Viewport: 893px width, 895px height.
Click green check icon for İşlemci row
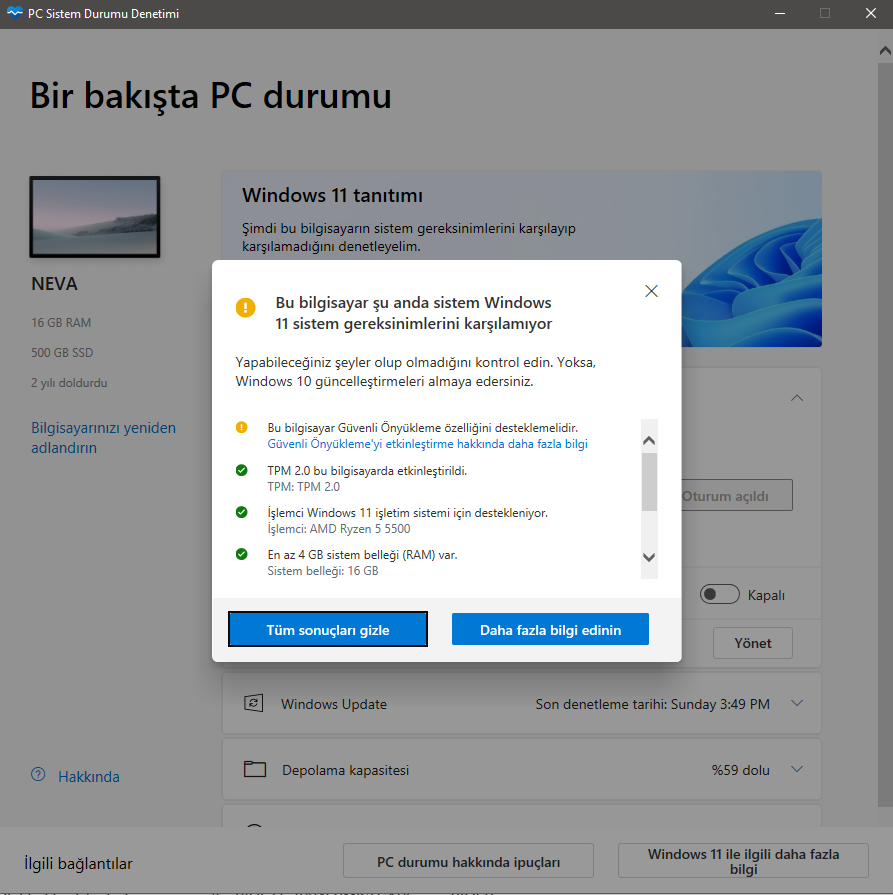(x=242, y=512)
